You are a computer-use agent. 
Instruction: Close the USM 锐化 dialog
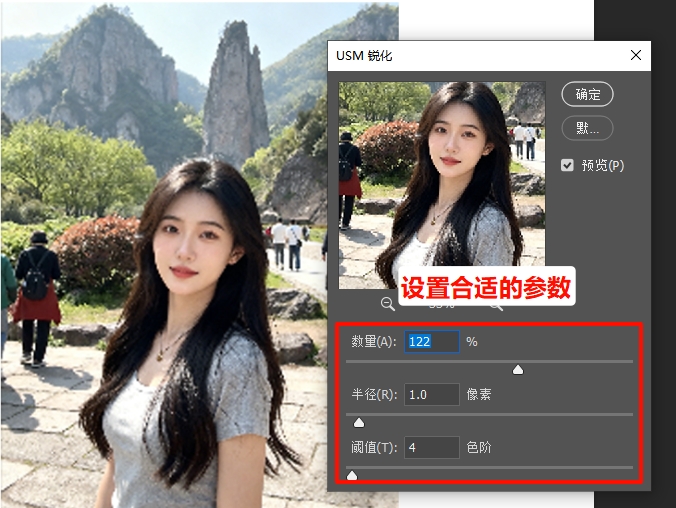pyautogui.click(x=635, y=55)
